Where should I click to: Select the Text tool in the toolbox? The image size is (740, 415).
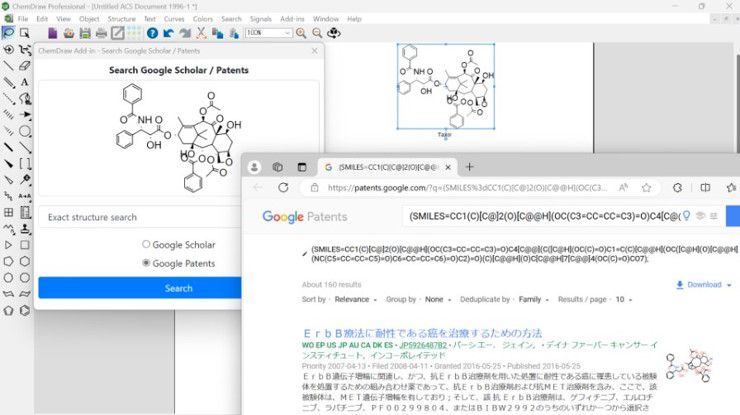[25, 82]
